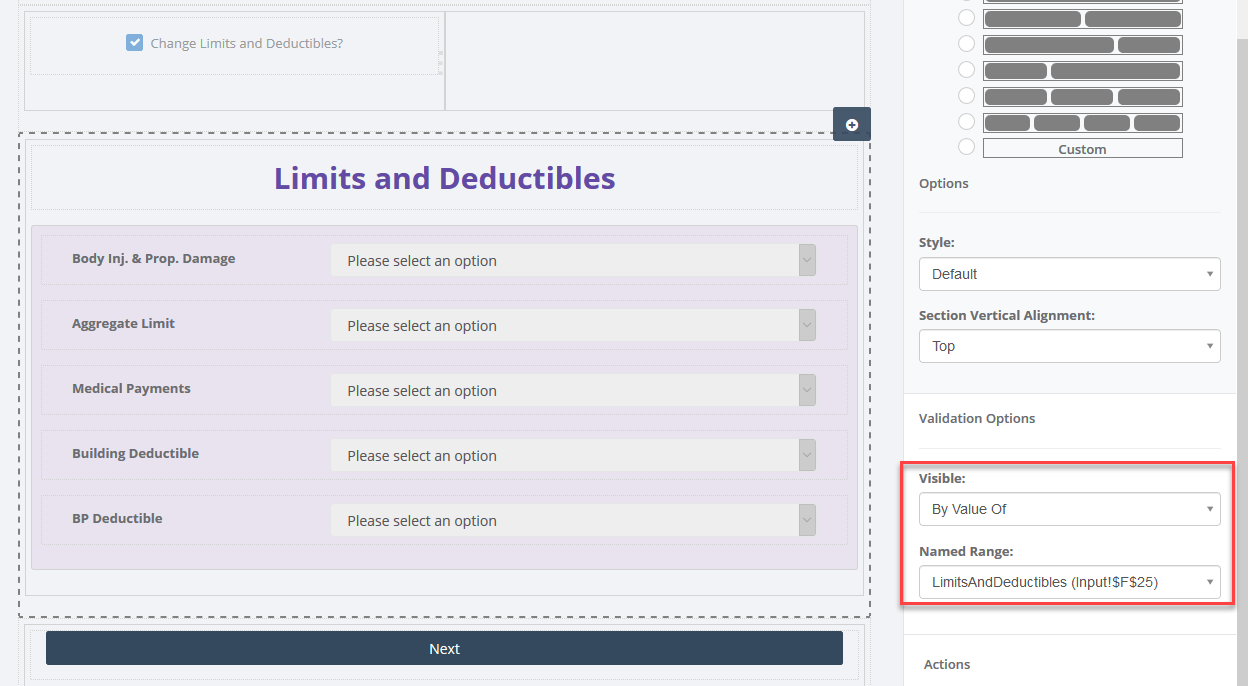Uncheck Change Limits and Deductibles?

(x=134, y=43)
